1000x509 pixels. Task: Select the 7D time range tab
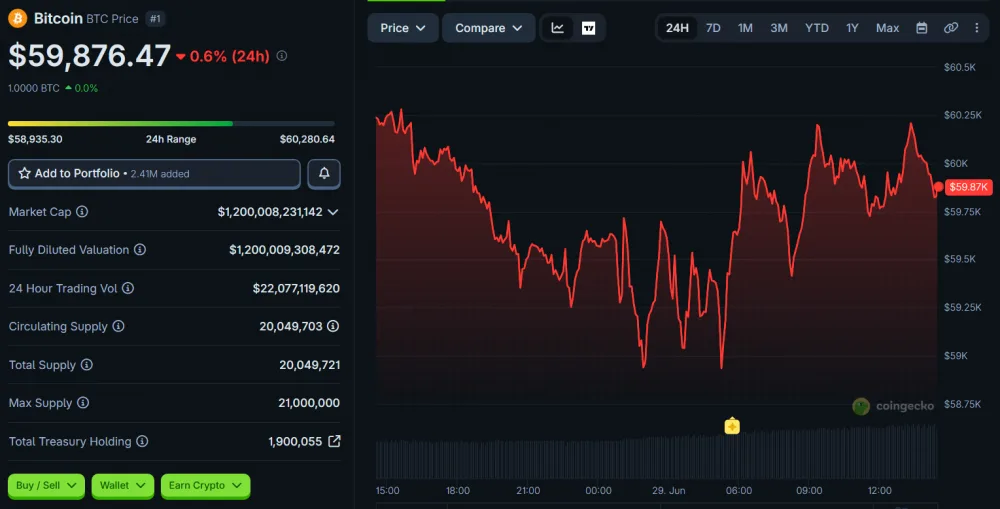(x=713, y=28)
